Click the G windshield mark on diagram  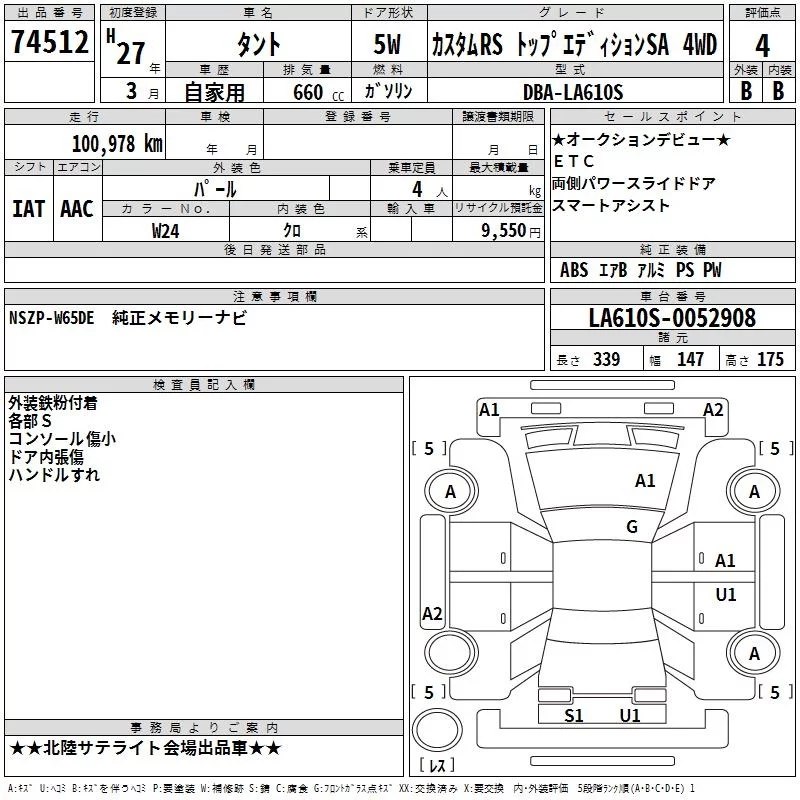coord(632,526)
